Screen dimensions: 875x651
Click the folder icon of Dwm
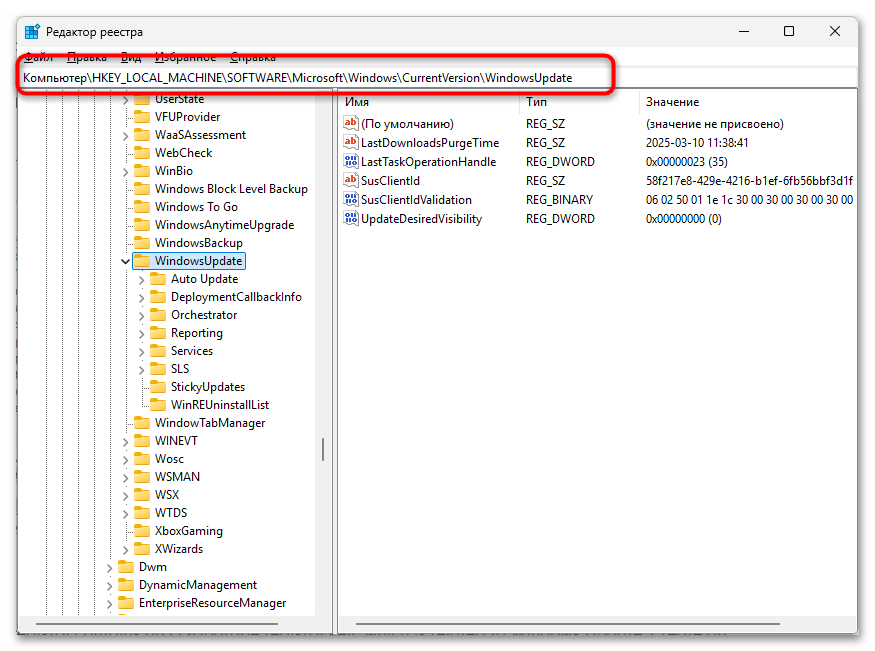(126, 567)
